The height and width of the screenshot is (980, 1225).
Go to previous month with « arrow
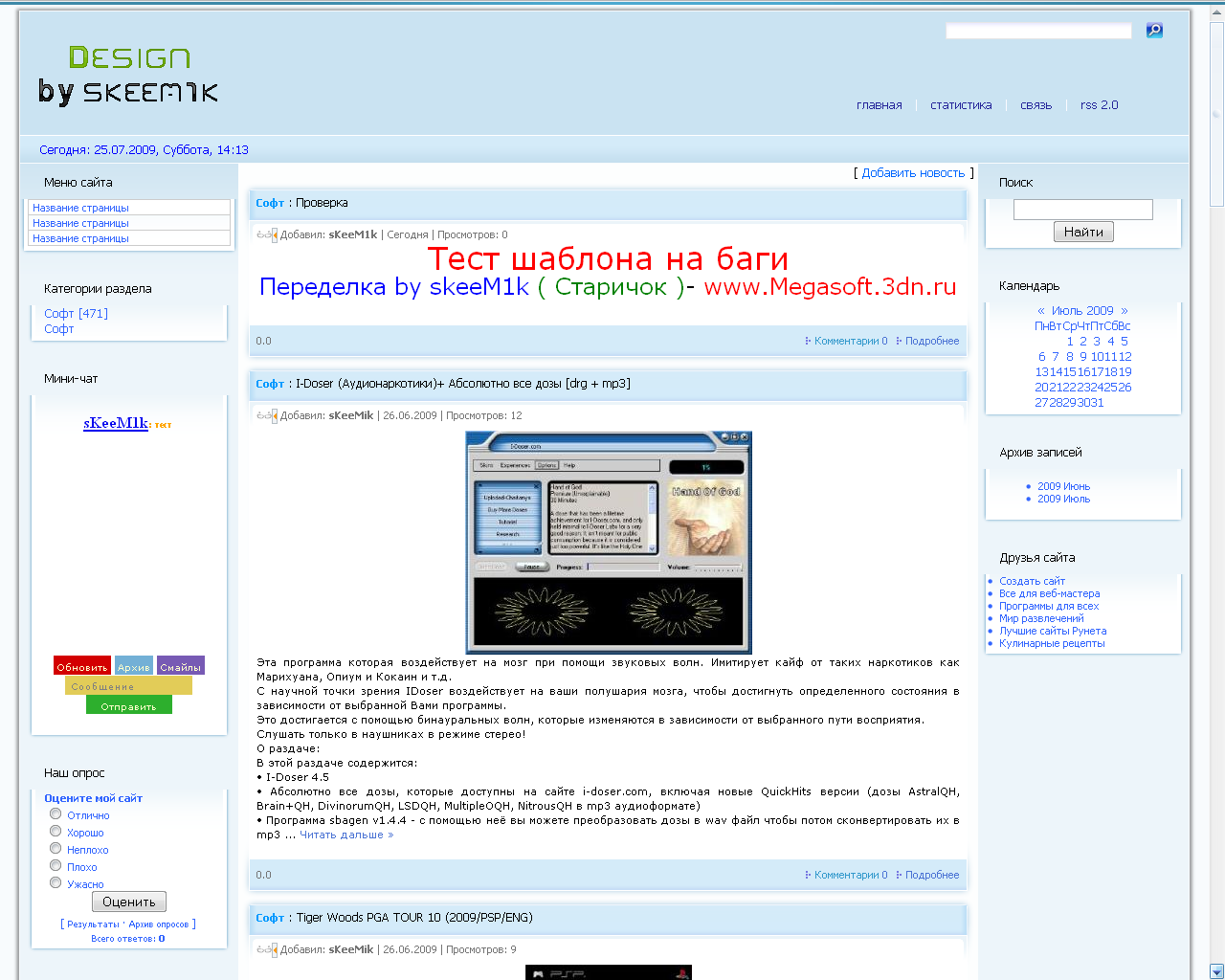[1041, 311]
